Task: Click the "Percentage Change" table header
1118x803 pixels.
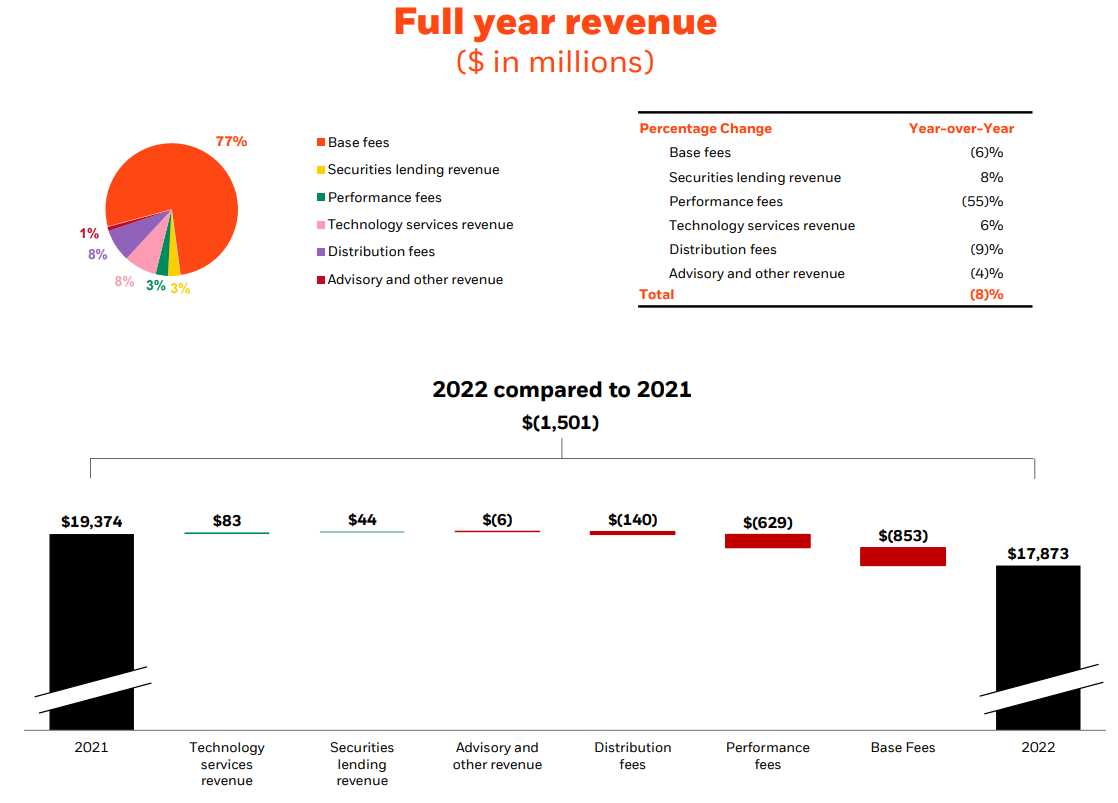Action: pos(705,128)
